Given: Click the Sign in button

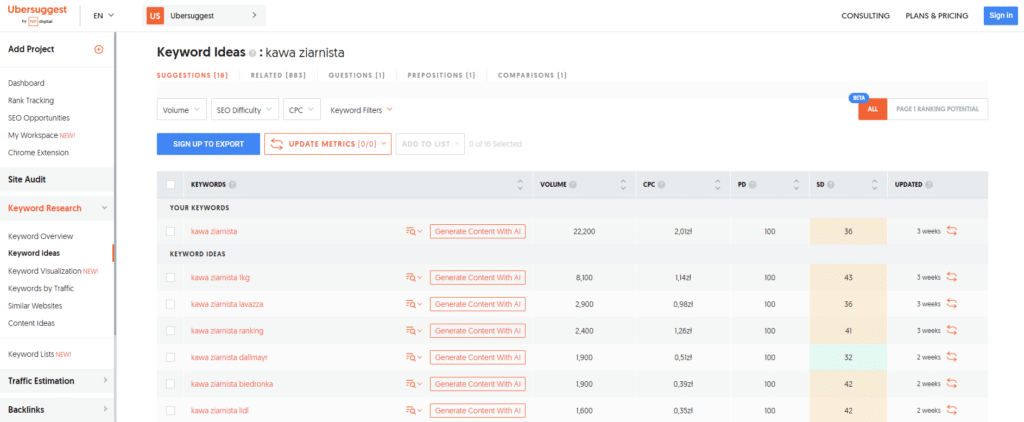Looking at the screenshot, I should 1000,16.
